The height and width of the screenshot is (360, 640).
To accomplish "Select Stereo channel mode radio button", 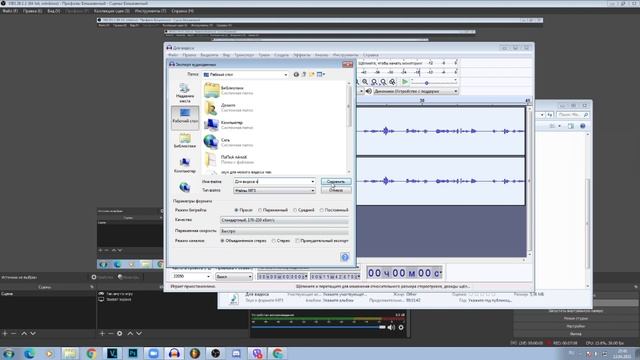I will pos(273,241).
